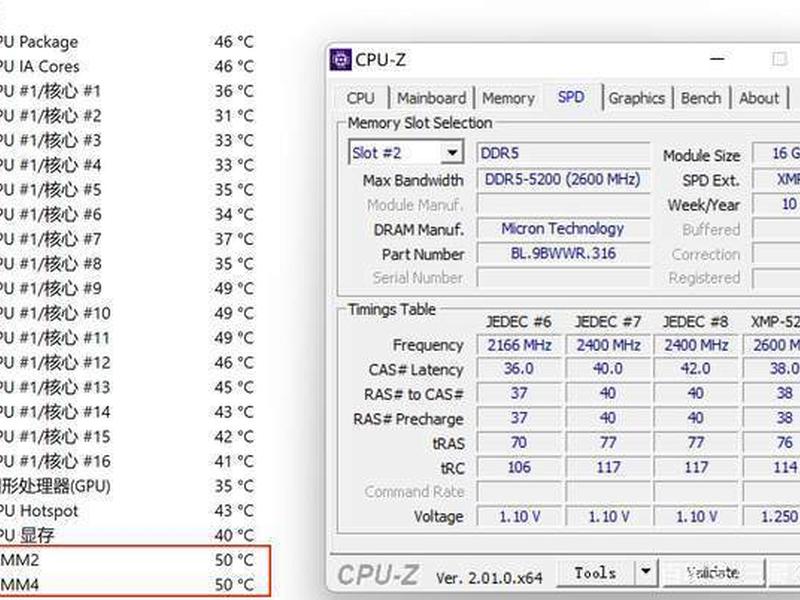The height and width of the screenshot is (600, 800).
Task: Select the DDR5-5200 (2600 MHz) bandwidth value
Action: 563,180
